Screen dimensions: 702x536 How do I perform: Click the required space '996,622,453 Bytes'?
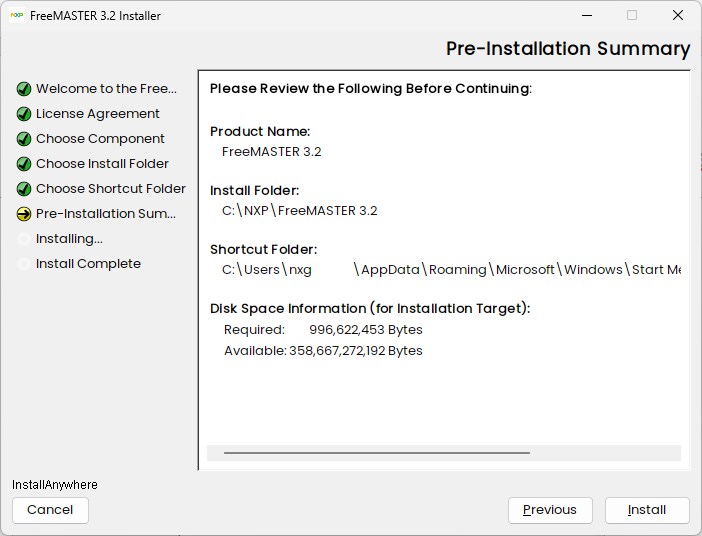pos(366,330)
